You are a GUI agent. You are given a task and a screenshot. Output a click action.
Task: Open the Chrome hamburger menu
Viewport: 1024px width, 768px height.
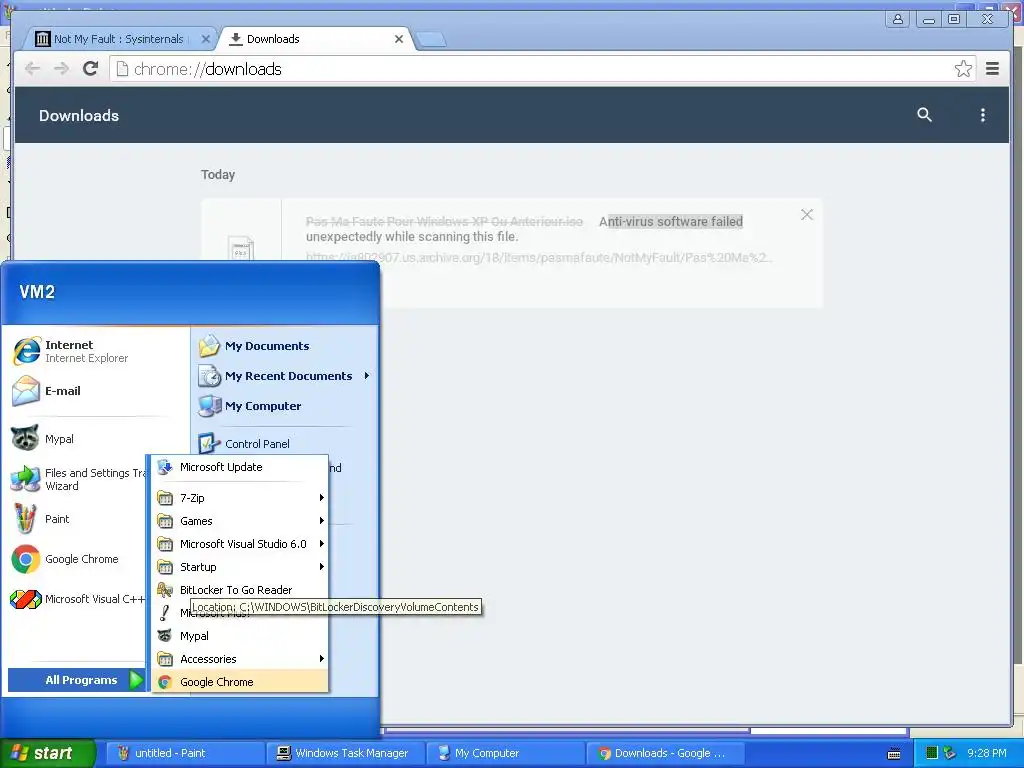992,69
